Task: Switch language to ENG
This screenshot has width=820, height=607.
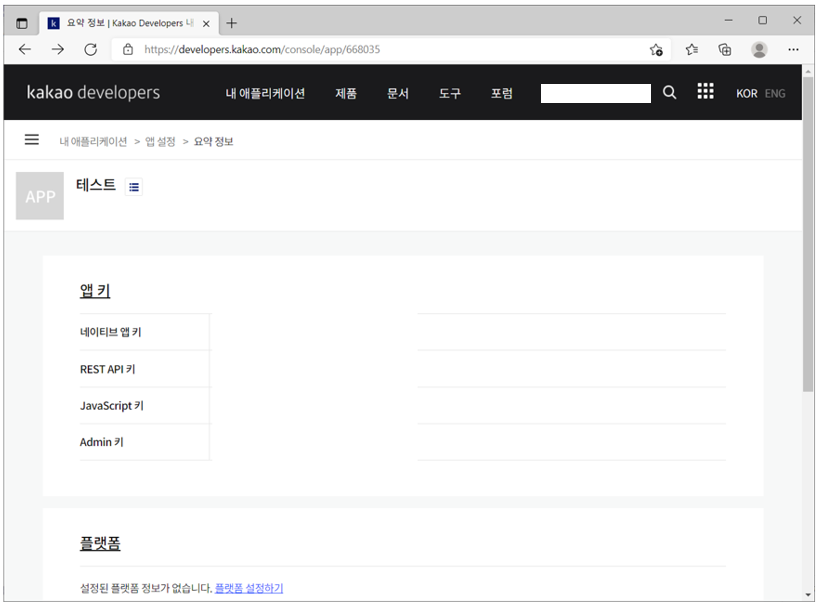Action: click(775, 94)
